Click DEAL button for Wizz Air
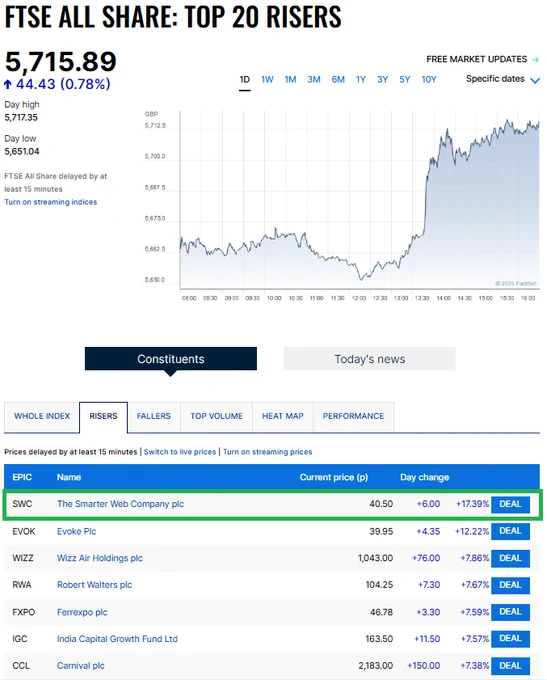Image resolution: width=547 pixels, height=680 pixels. pyautogui.click(x=510, y=558)
